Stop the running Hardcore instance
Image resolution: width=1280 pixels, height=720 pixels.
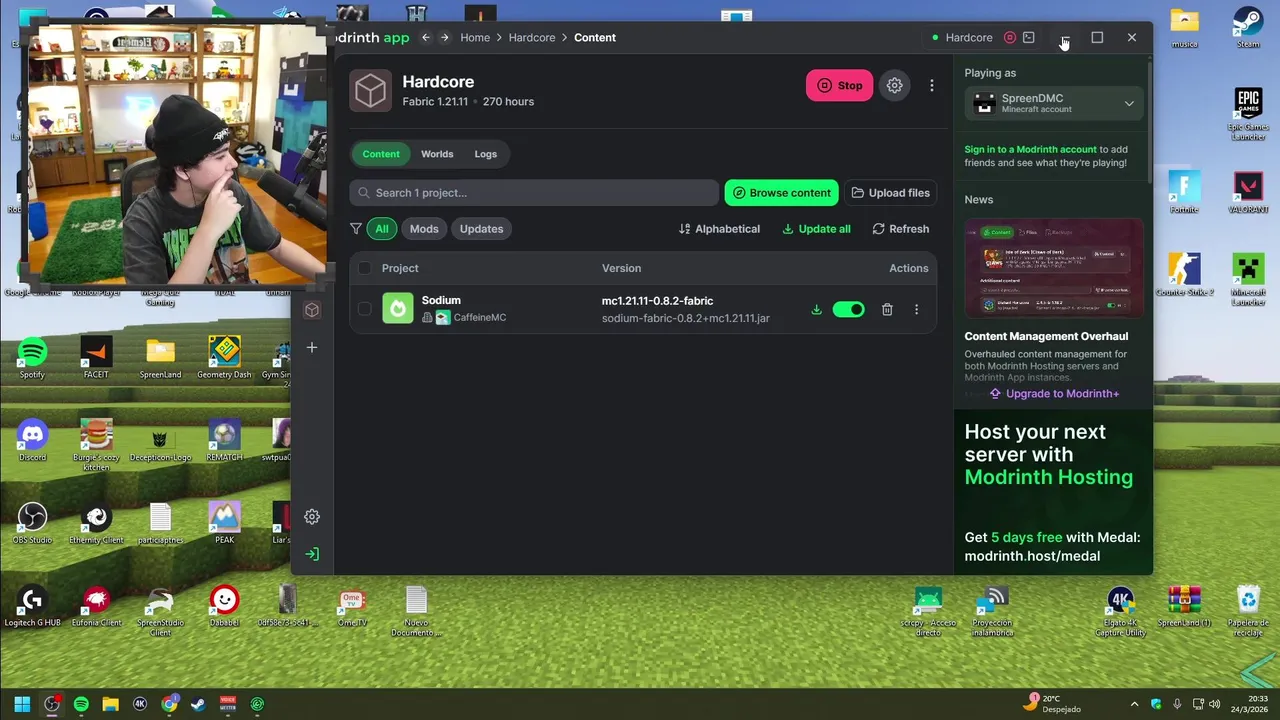coord(839,86)
